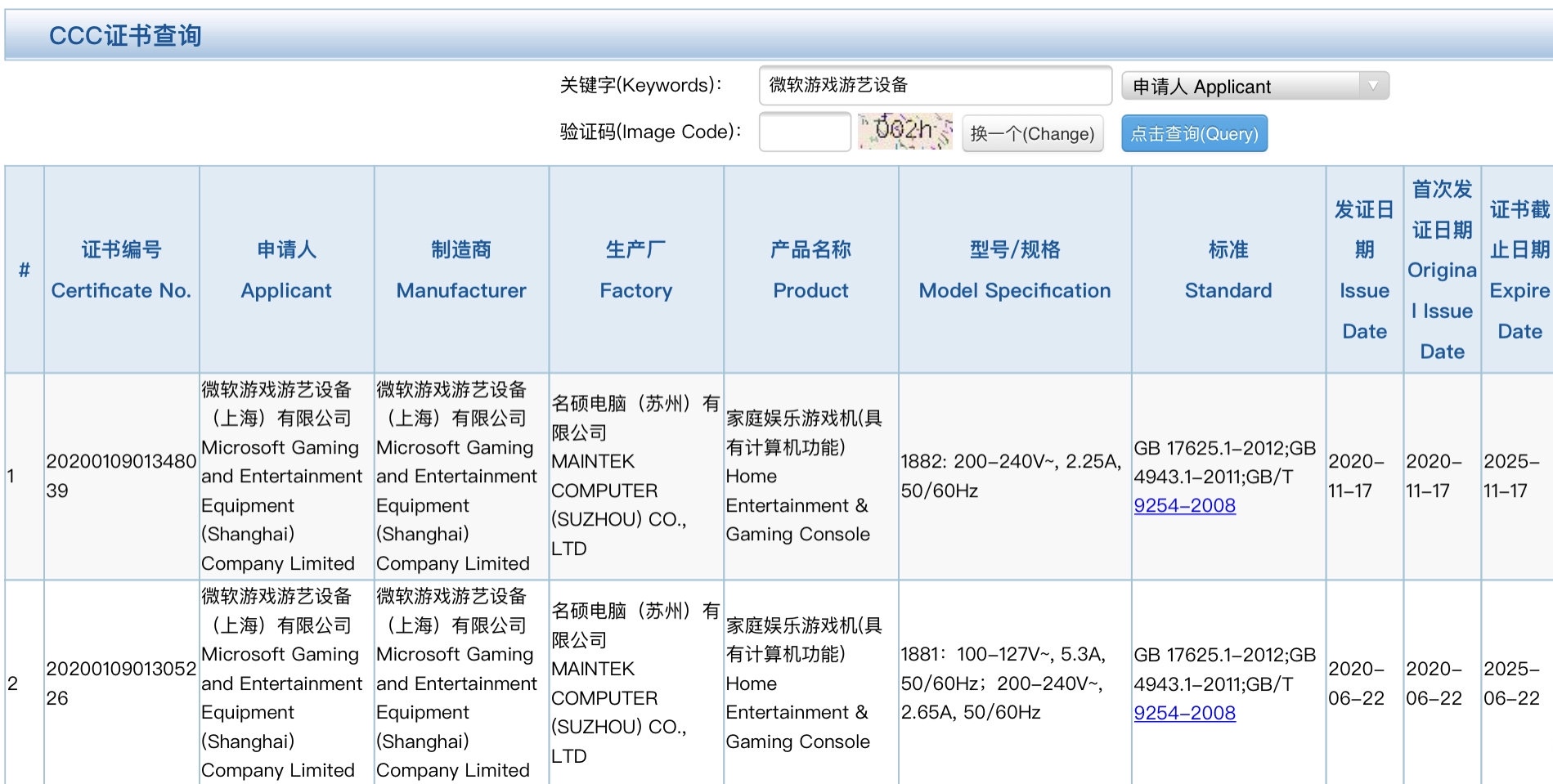
Task: Click the Model Specification column header
Action: coord(1015,270)
